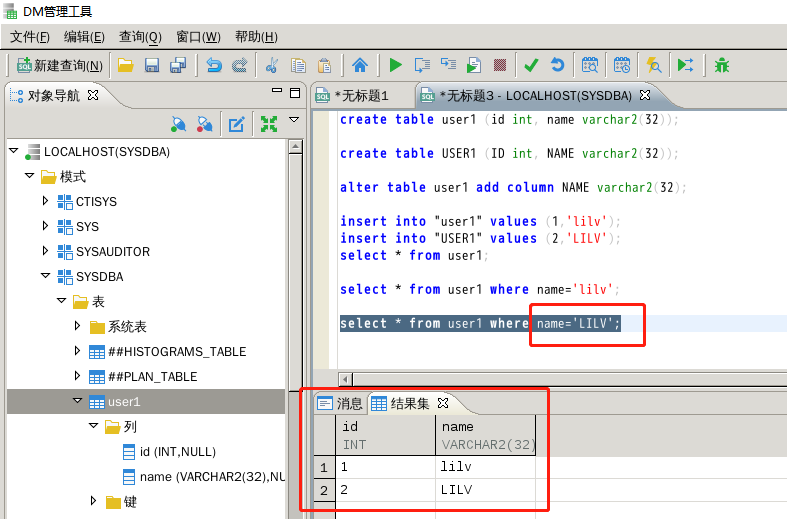The width and height of the screenshot is (787, 519).
Task: Close the 结果集 tab
Action: [x=443, y=403]
